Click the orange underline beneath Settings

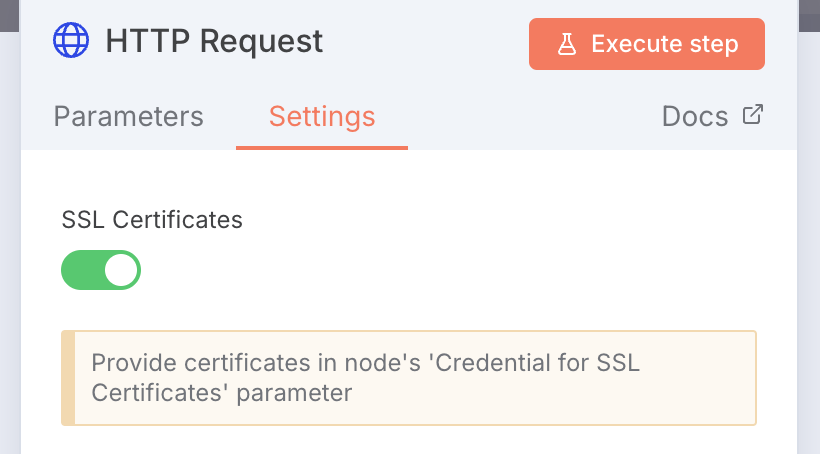(x=322, y=148)
